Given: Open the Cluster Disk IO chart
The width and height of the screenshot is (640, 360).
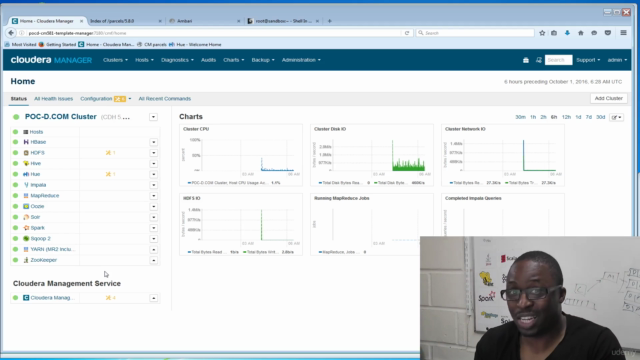Looking at the screenshot, I should point(372,156).
